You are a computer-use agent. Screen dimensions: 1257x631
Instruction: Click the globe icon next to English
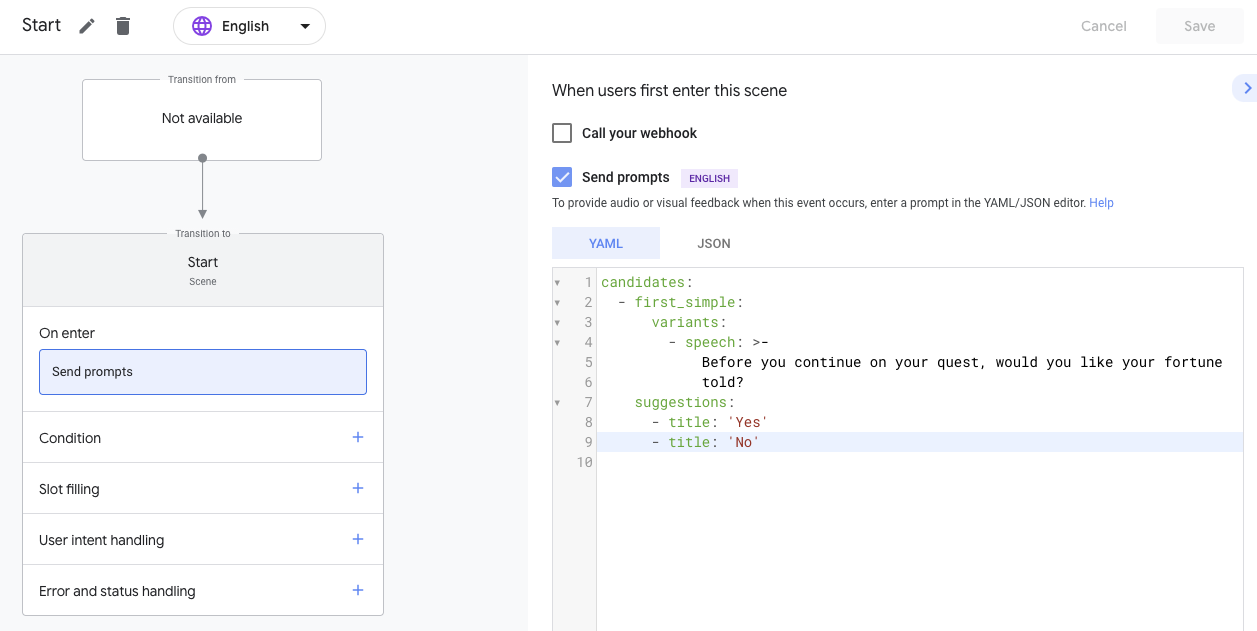(x=202, y=26)
